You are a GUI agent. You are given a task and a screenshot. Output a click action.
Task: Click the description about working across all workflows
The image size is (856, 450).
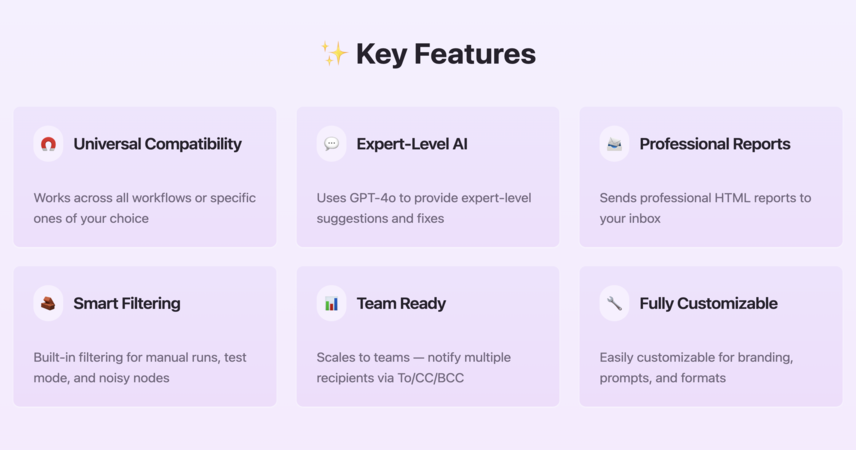coord(145,208)
